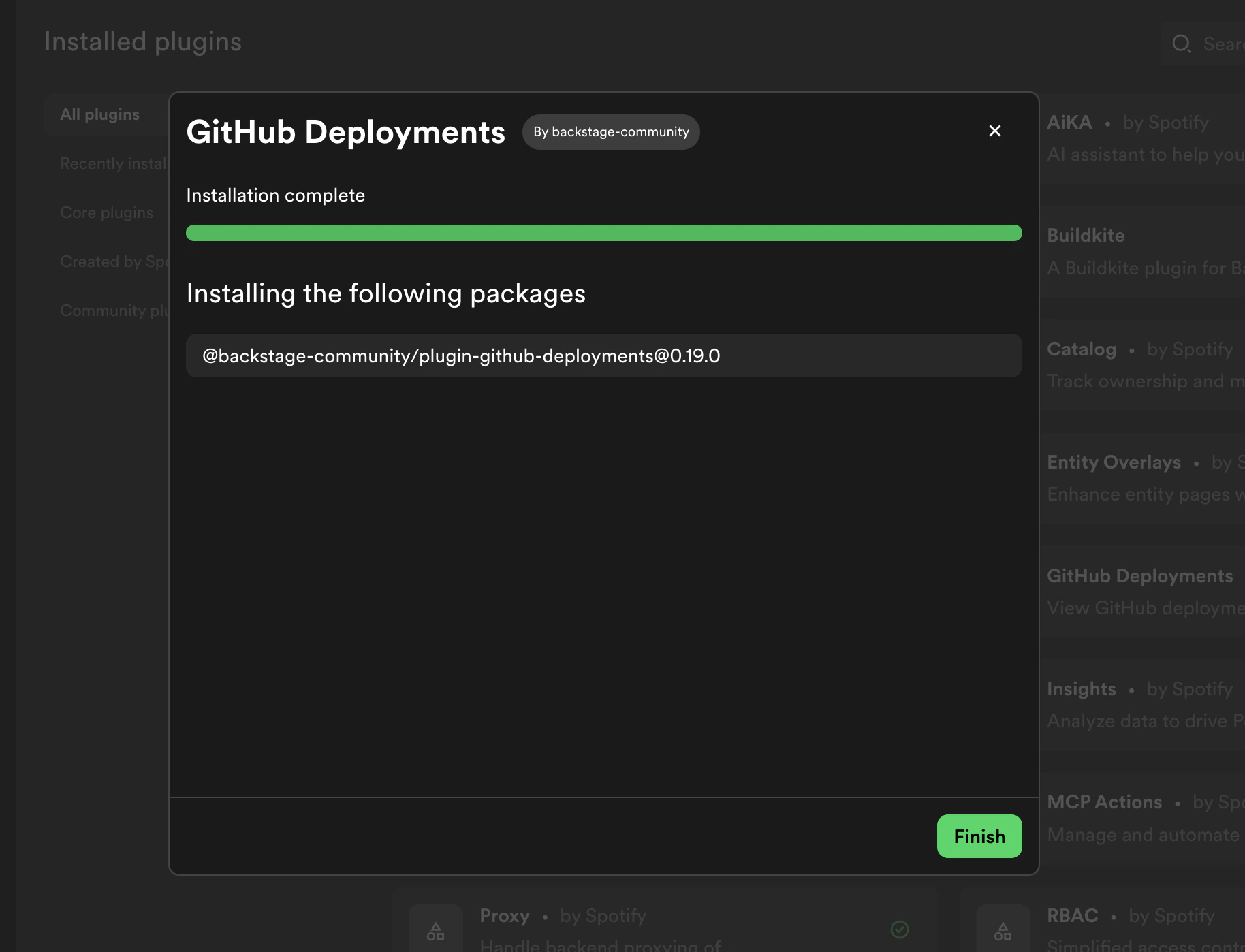The height and width of the screenshot is (952, 1245).
Task: Open the Created by Spotify sidebar filter
Action: [x=114, y=261]
